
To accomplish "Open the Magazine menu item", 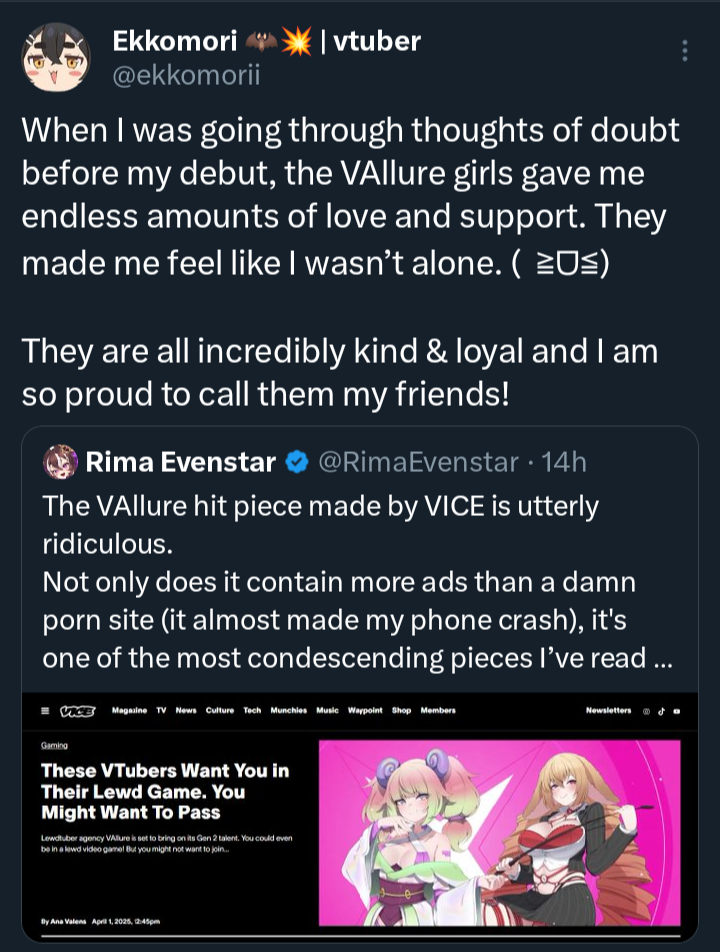I will point(130,711).
